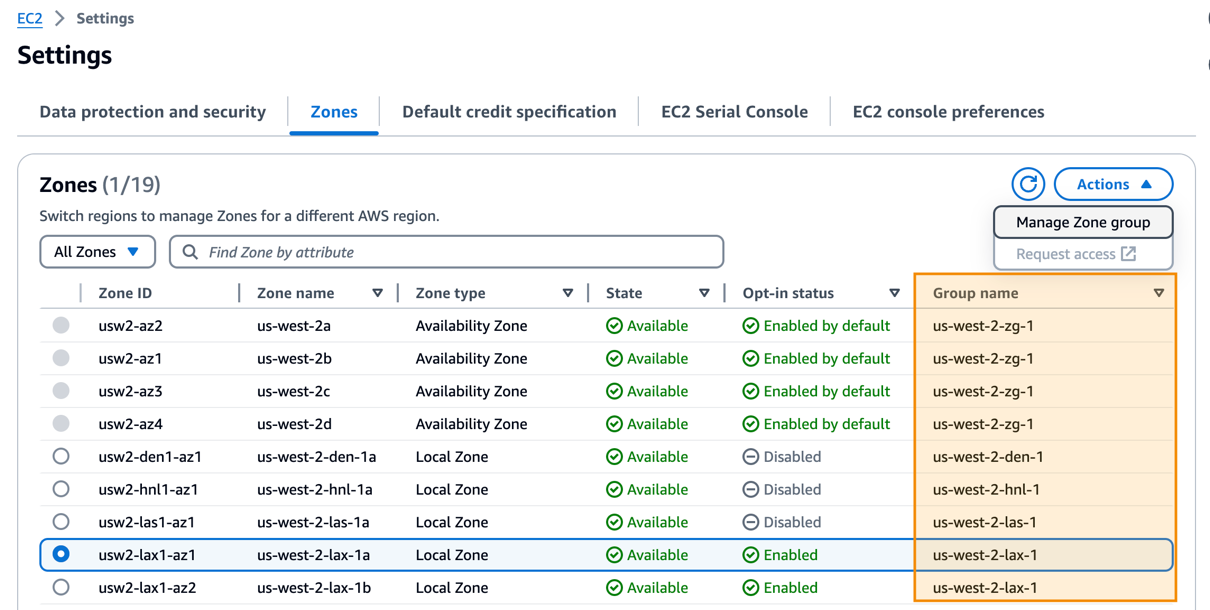Image resolution: width=1210 pixels, height=610 pixels.
Task: Click the disabled radio for usw2-az3
Action: [61, 391]
